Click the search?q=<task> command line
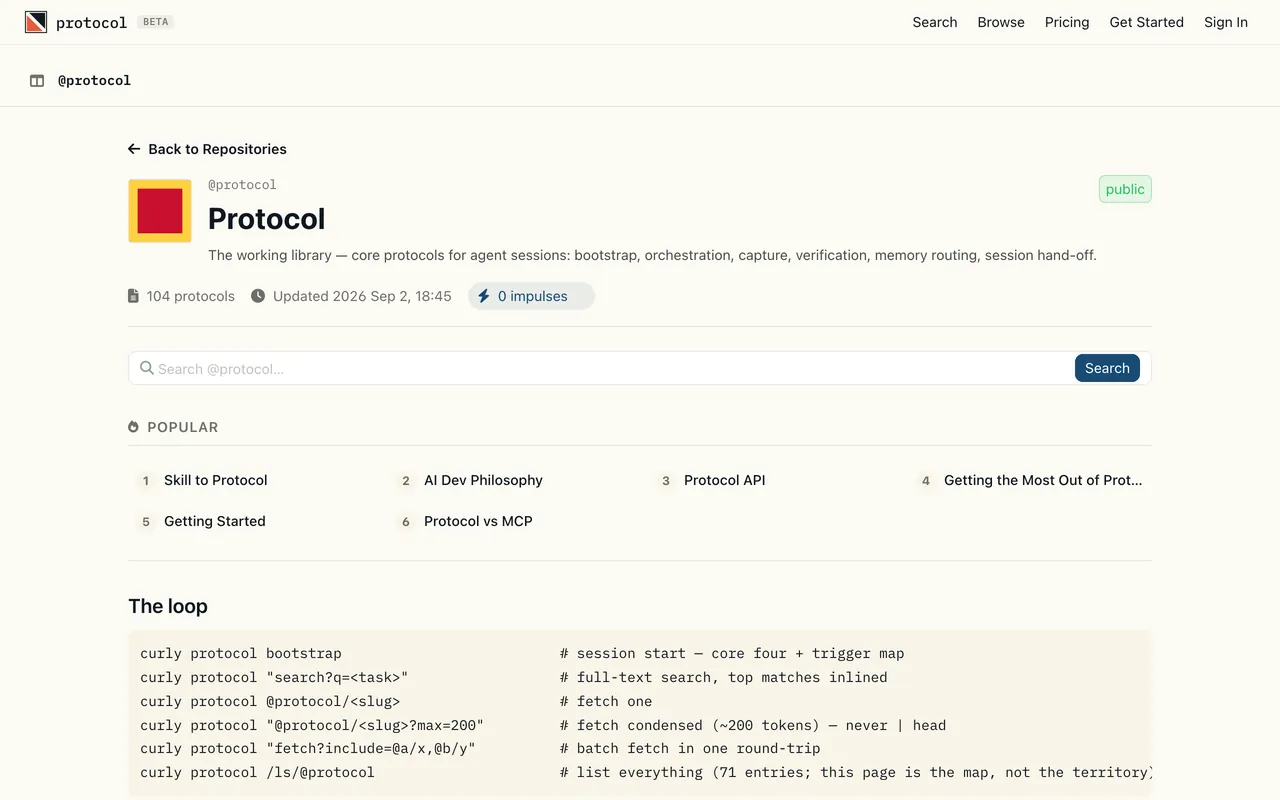This screenshot has width=1280, height=800. [x=274, y=677]
